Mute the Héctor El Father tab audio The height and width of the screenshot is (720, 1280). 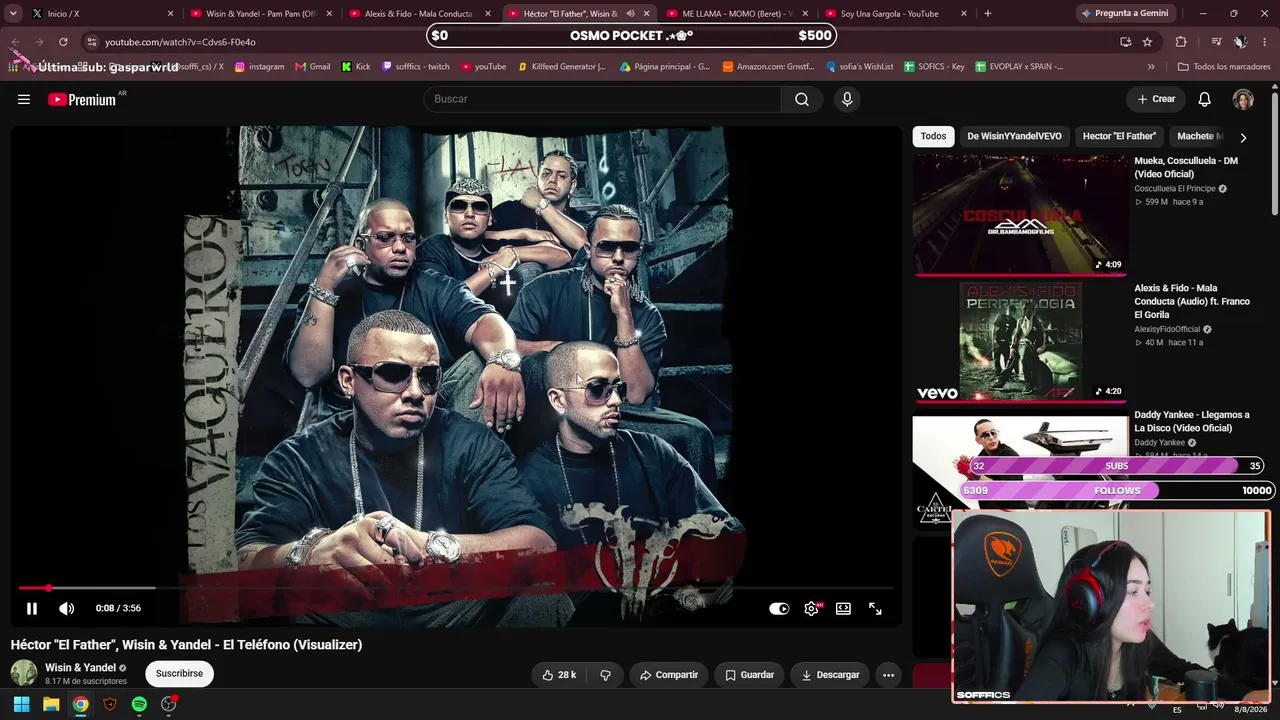630,14
